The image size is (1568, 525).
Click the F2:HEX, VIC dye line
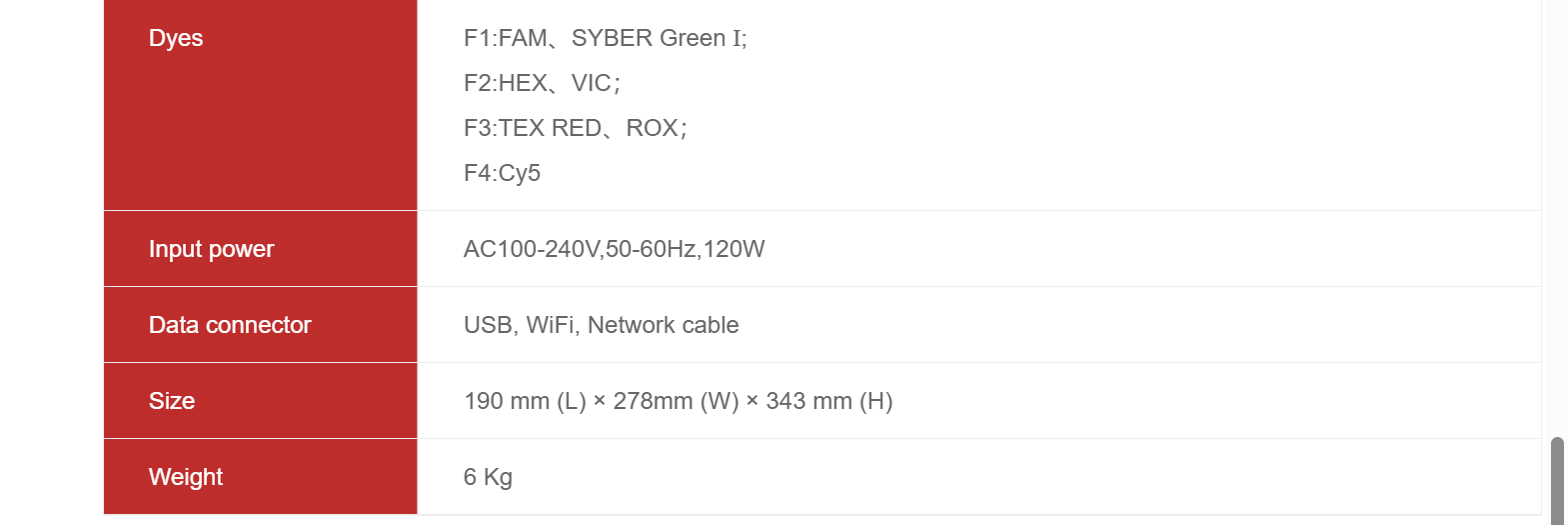[542, 83]
